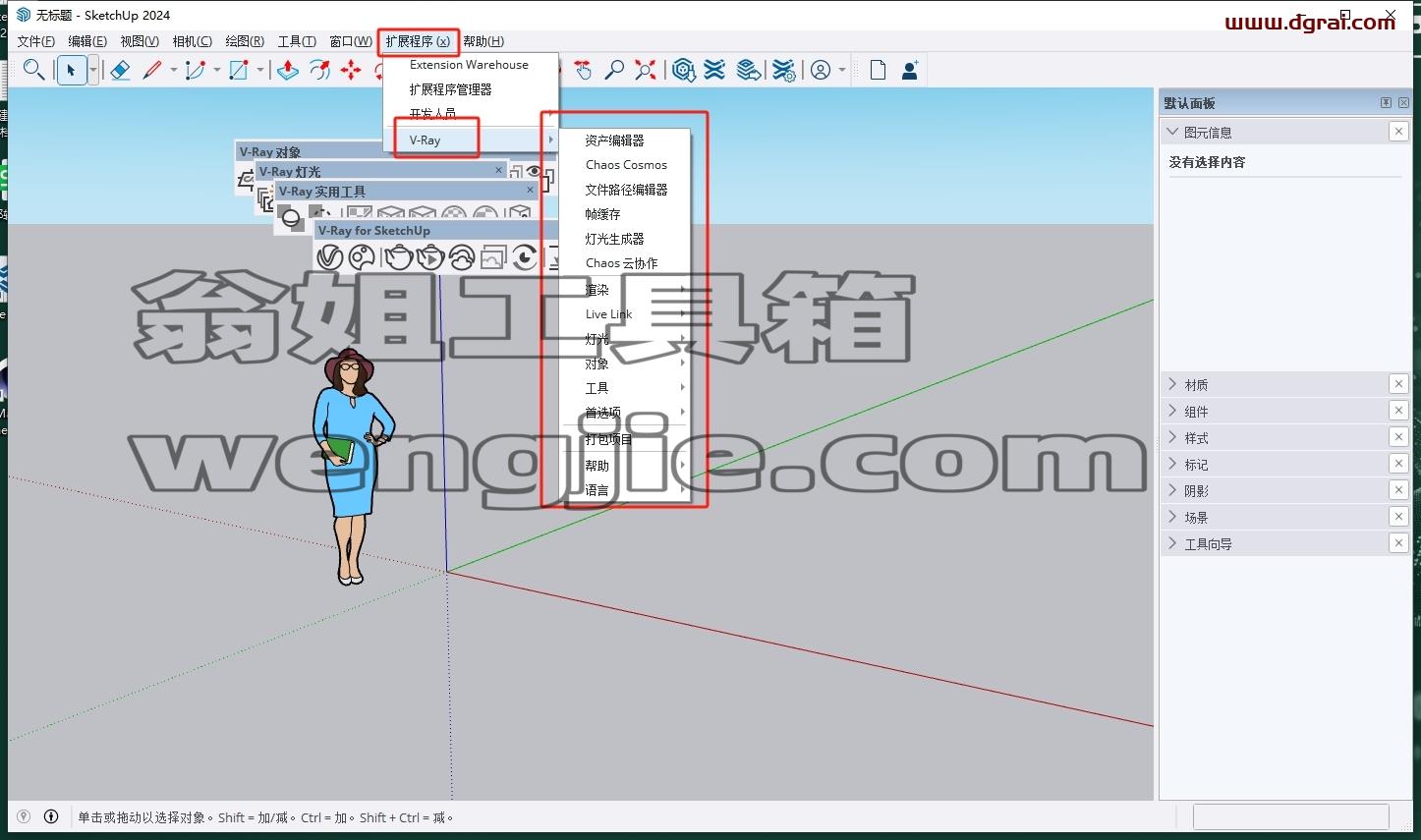Toggle the eye icon in V-Ray objects toolbar
This screenshot has width=1421, height=840.
(x=534, y=172)
